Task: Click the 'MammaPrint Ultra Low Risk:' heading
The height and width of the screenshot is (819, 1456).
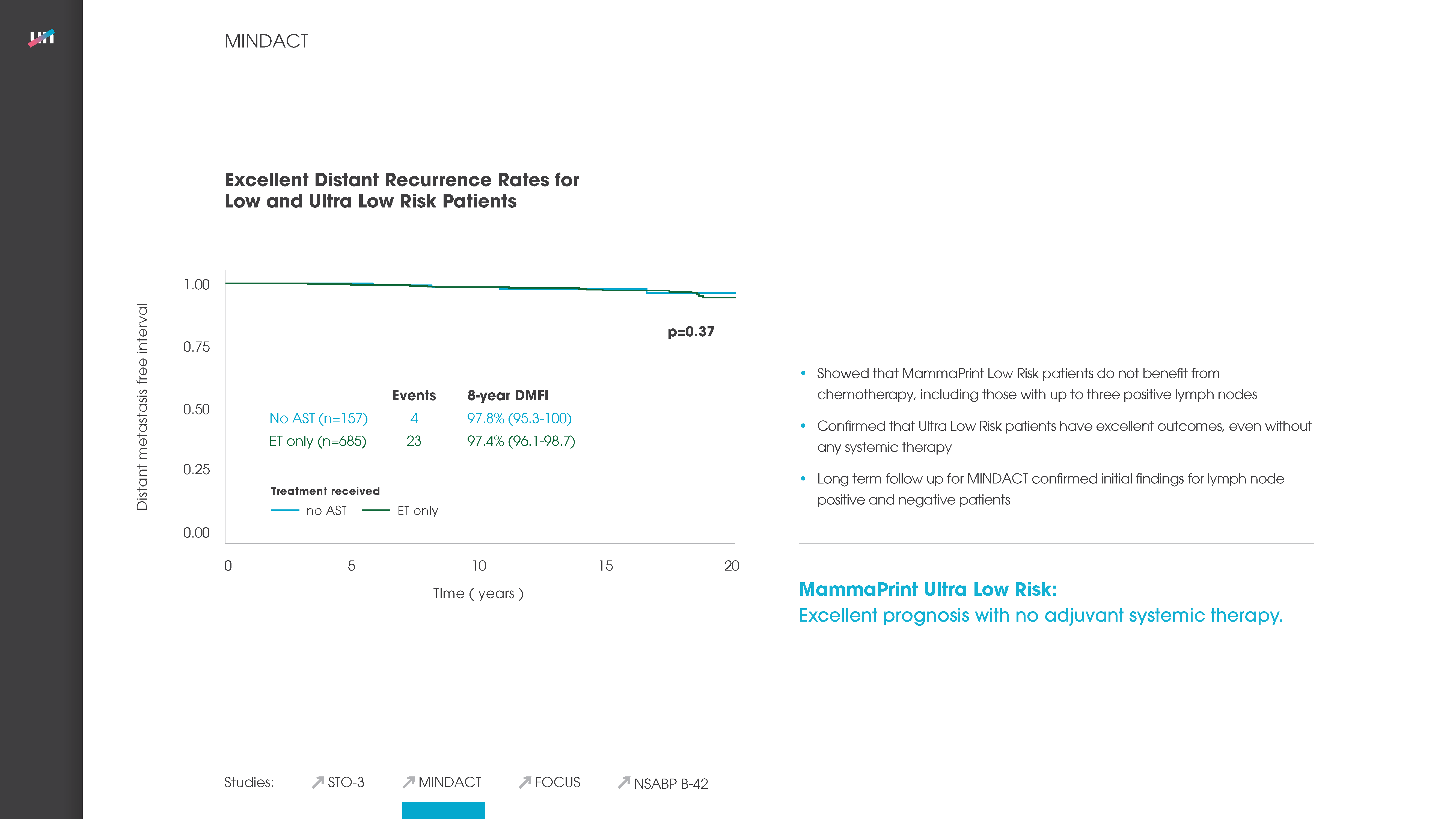Action: click(x=928, y=589)
